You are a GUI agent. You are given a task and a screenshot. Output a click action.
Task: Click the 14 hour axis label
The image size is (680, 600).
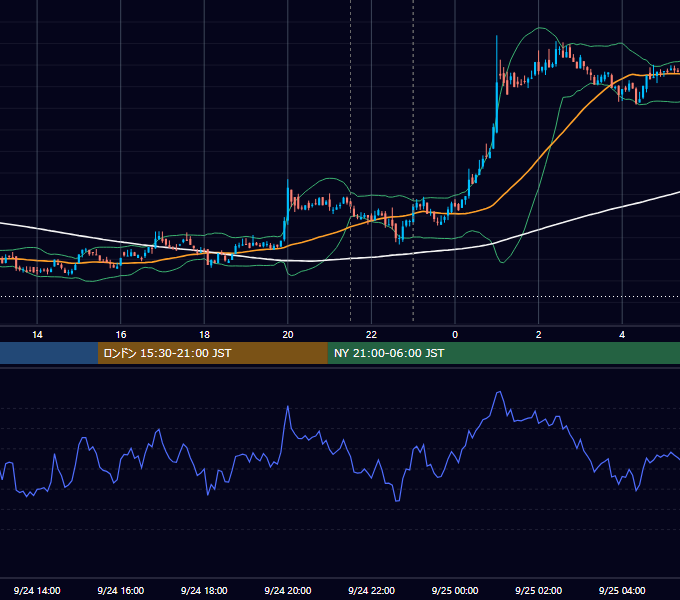click(37, 335)
